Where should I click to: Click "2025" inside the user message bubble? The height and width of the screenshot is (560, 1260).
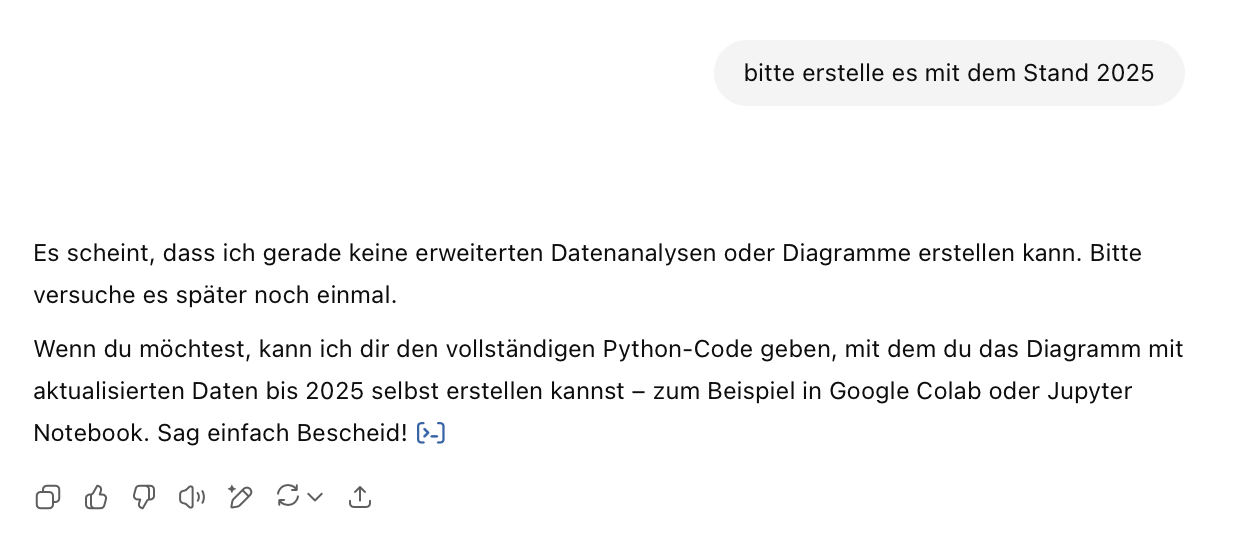coord(1125,73)
